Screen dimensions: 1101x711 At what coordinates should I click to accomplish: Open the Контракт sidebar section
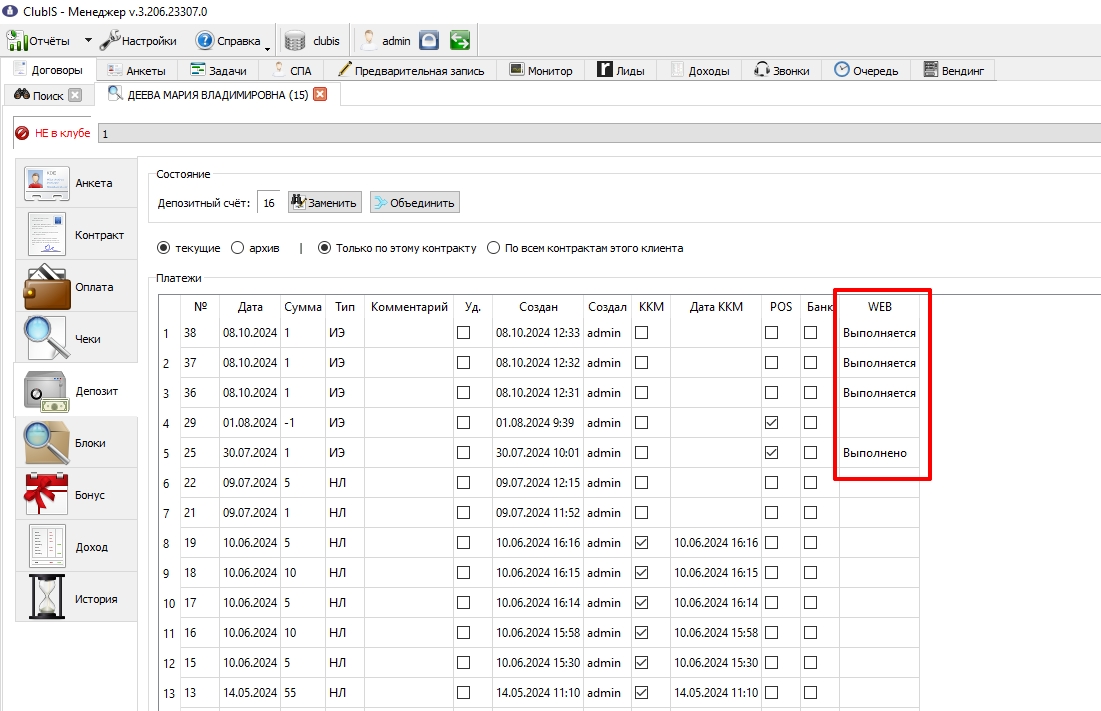[x=76, y=234]
